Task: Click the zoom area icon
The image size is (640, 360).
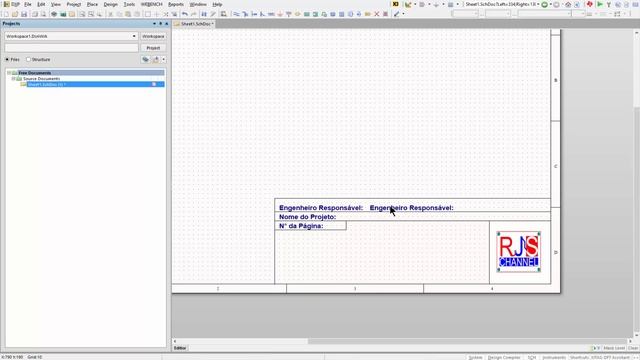Action: (x=91, y=14)
